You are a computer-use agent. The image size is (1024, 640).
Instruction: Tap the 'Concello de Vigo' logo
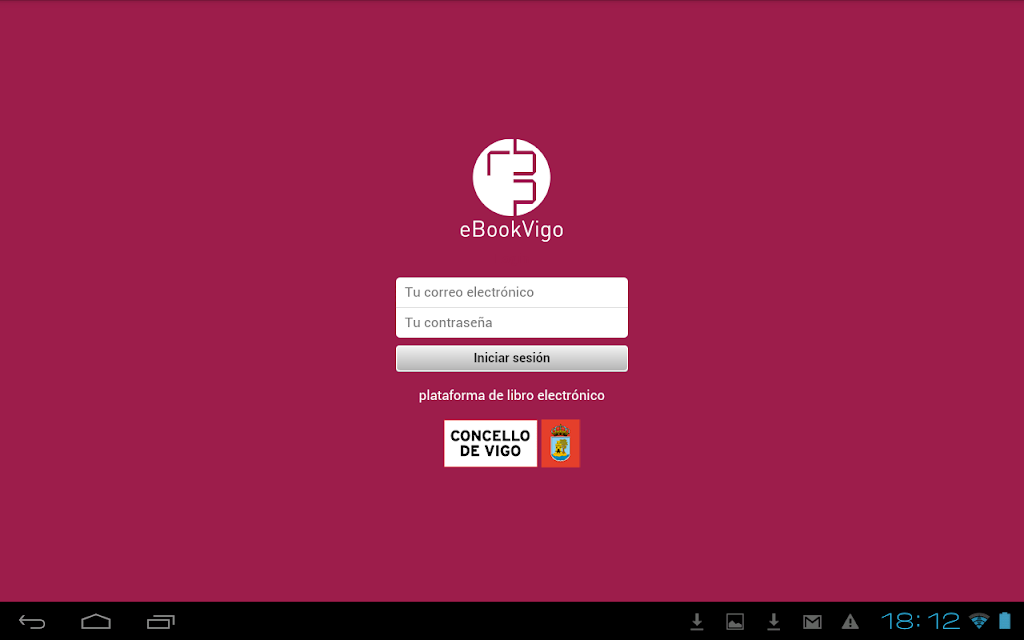click(490, 443)
